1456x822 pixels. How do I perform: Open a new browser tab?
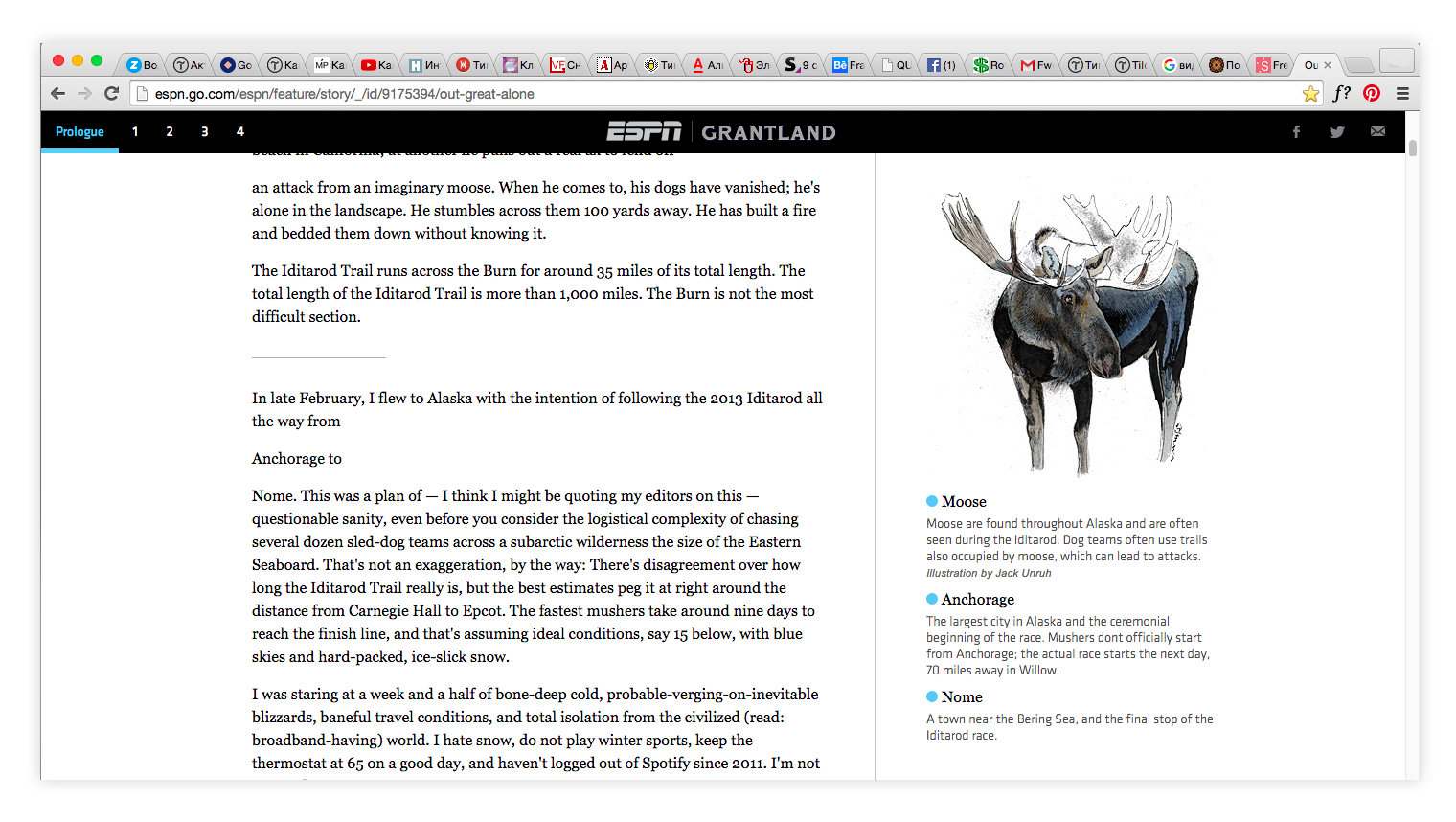pyautogui.click(x=1358, y=65)
